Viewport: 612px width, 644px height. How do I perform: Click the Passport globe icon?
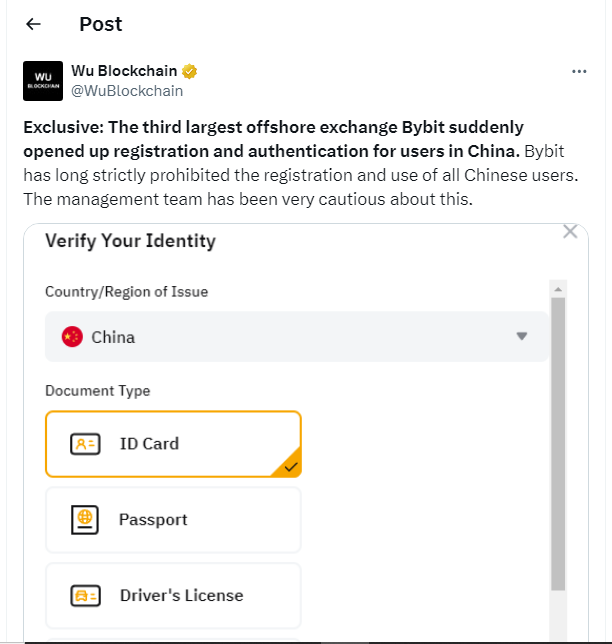click(85, 520)
